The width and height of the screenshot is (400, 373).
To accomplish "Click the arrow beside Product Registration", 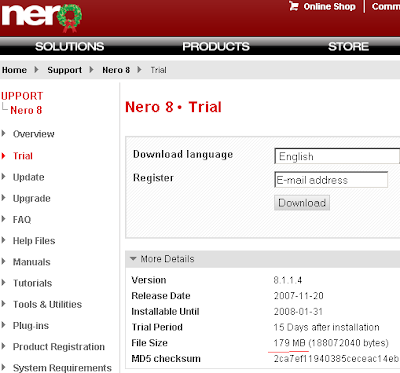I will pyautogui.click(x=4, y=346).
